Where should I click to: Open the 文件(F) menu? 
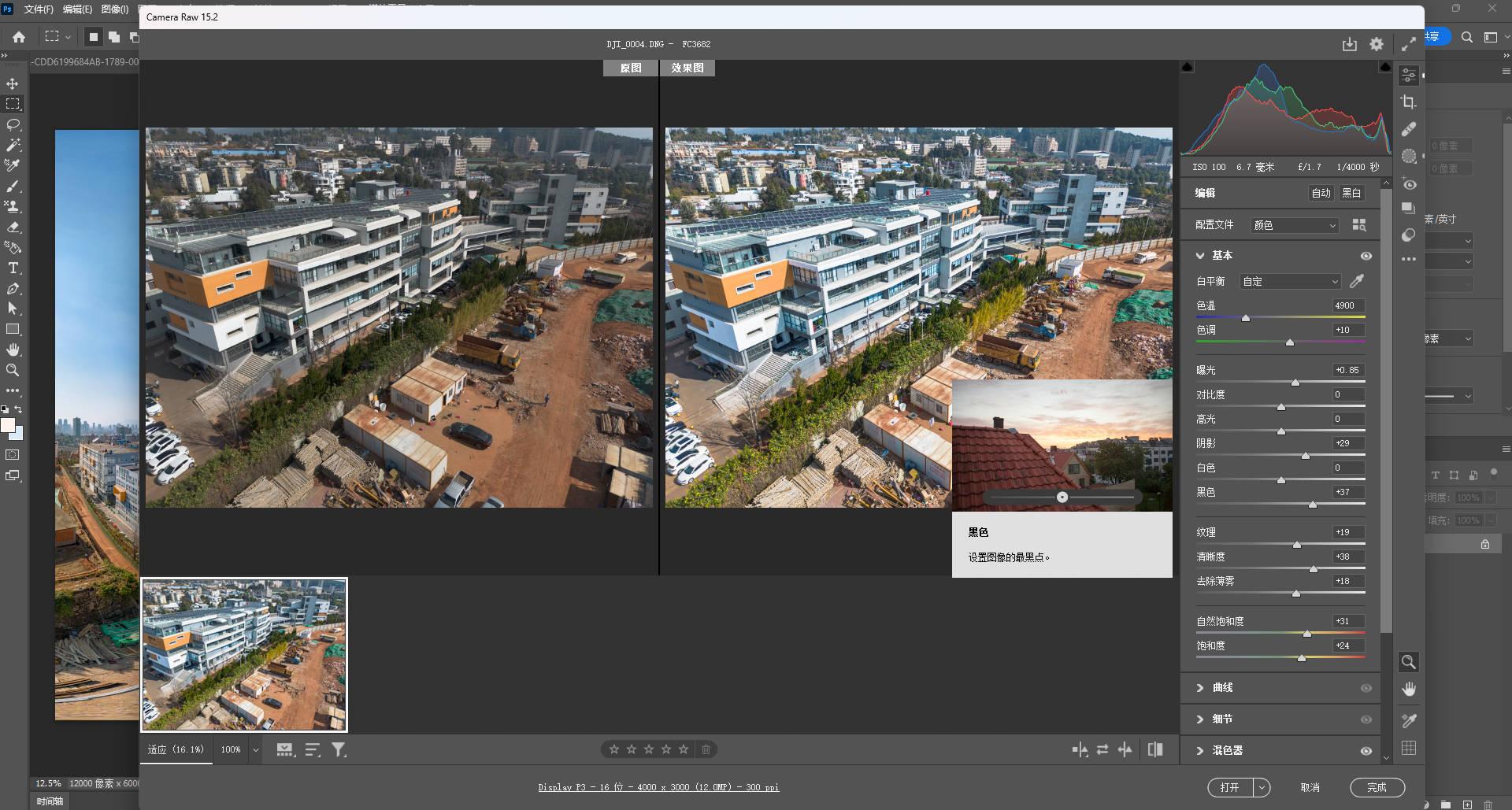(39, 9)
